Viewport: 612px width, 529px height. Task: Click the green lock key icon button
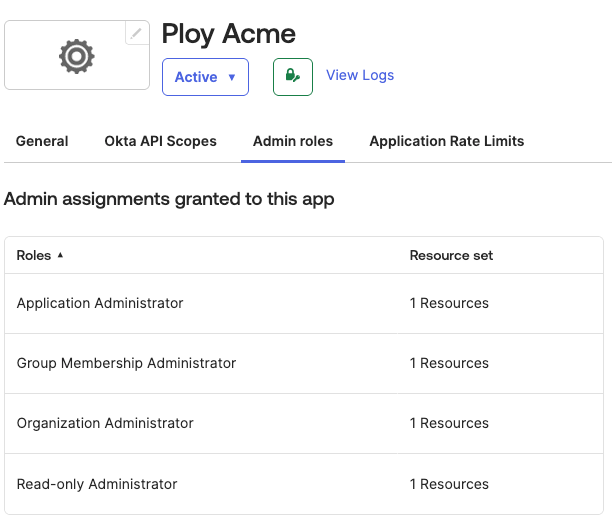pos(292,76)
